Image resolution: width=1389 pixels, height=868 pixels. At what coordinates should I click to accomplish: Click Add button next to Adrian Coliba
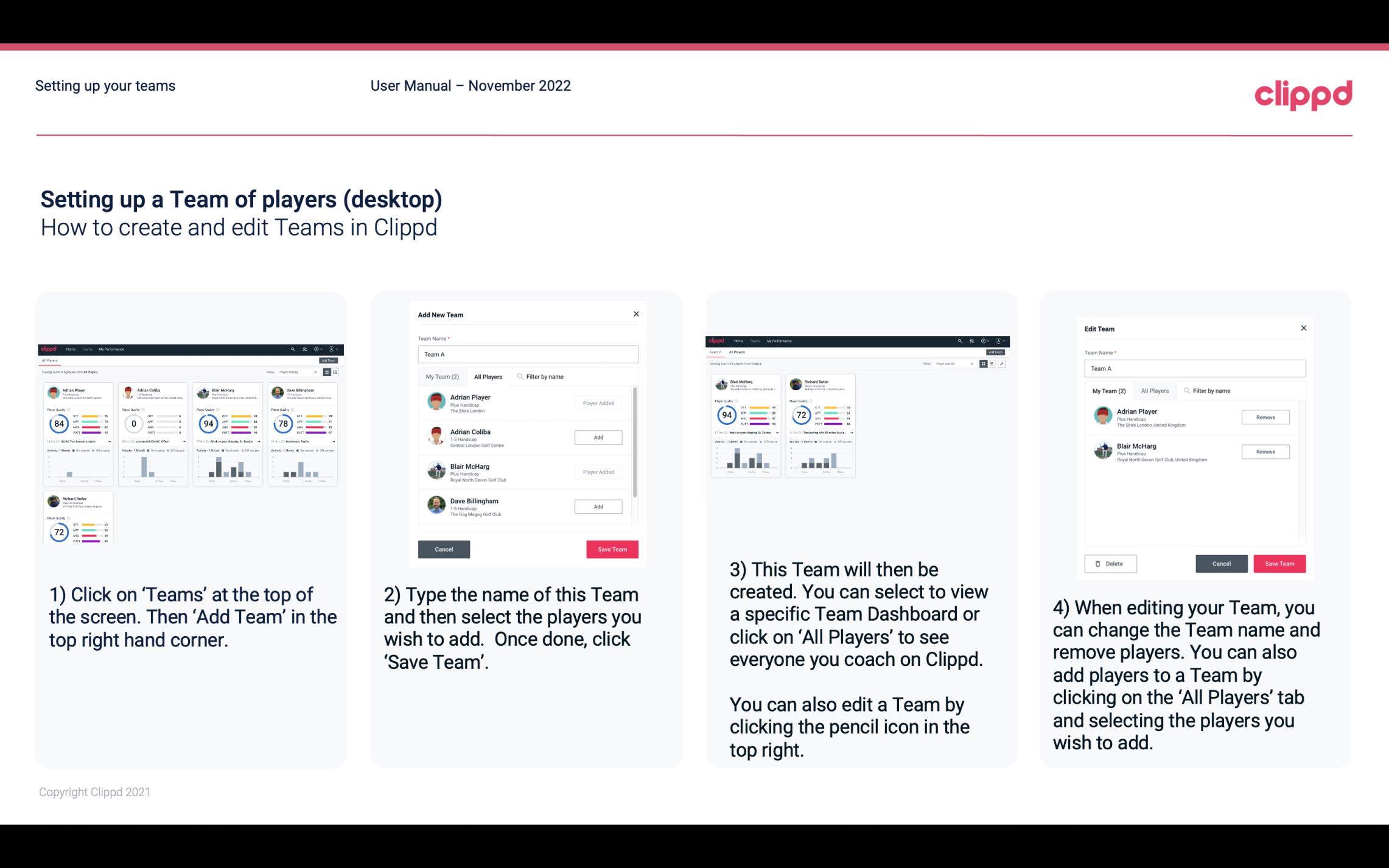pos(598,437)
